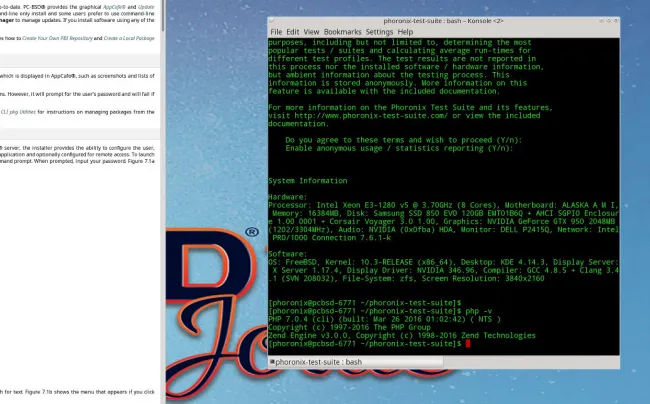Open the 'Create Your Own PBI Repository' link

[57, 38]
